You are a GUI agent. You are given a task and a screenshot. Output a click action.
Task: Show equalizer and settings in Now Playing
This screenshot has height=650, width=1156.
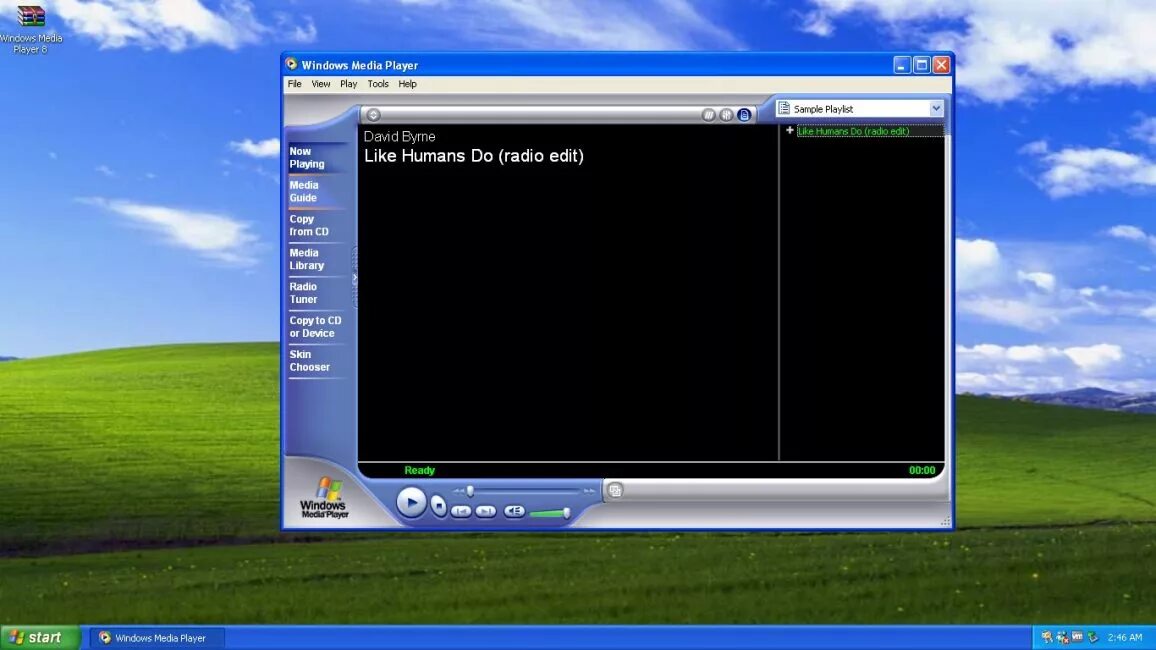tap(726, 114)
